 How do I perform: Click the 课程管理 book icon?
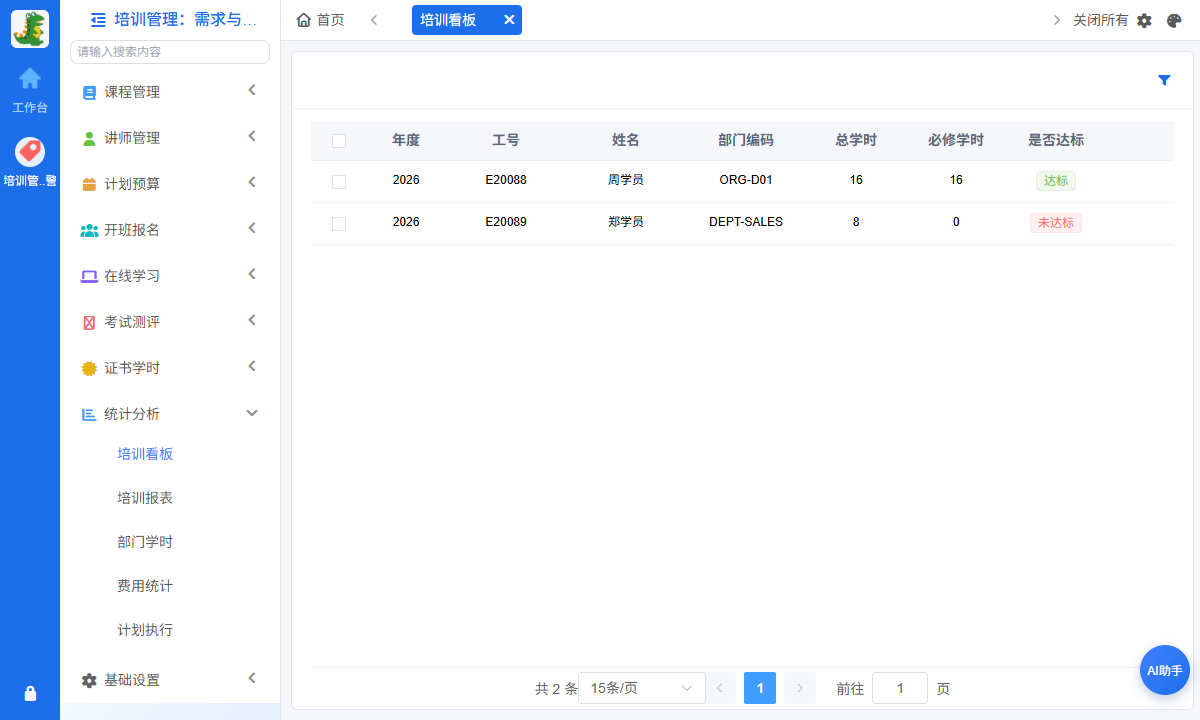click(x=89, y=92)
